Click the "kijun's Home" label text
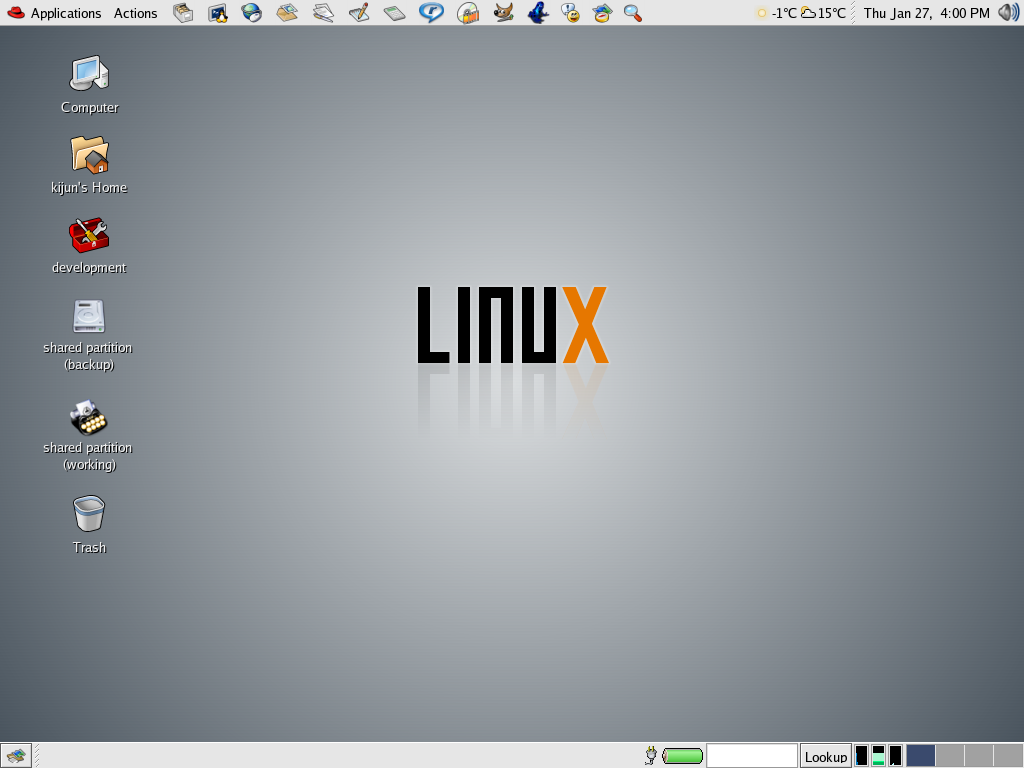 click(x=89, y=187)
